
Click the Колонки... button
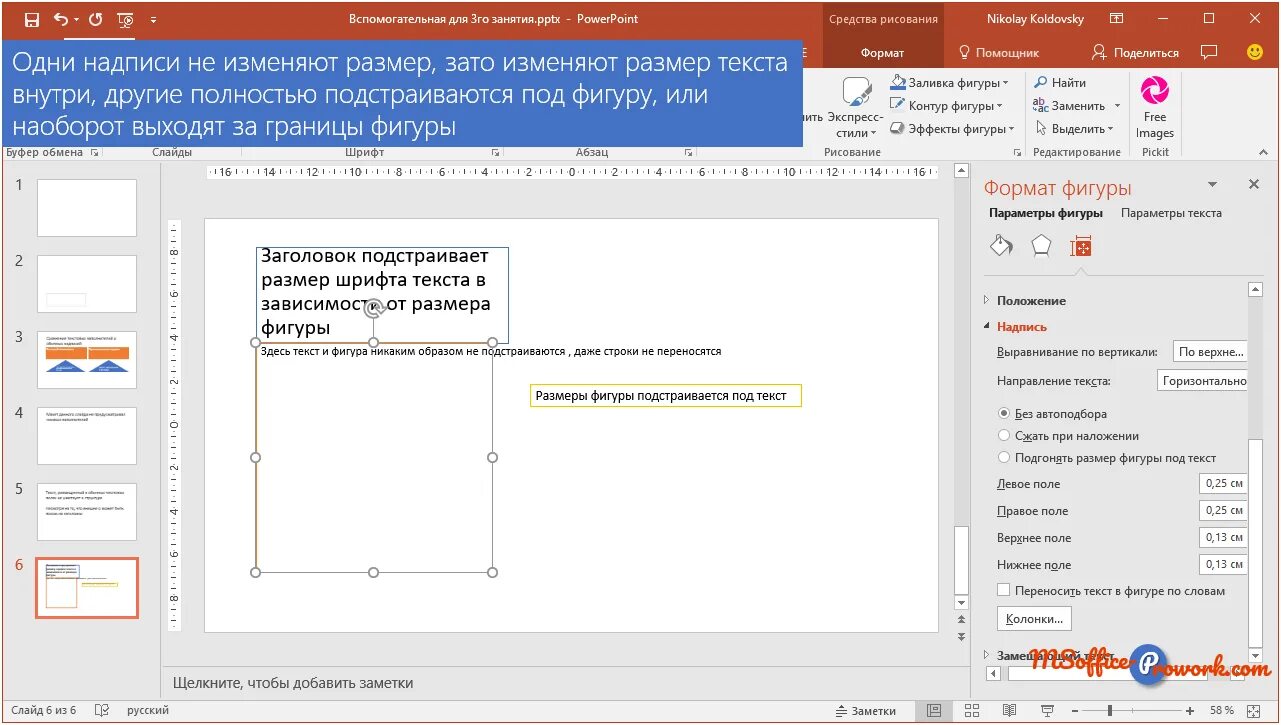pos(1034,619)
